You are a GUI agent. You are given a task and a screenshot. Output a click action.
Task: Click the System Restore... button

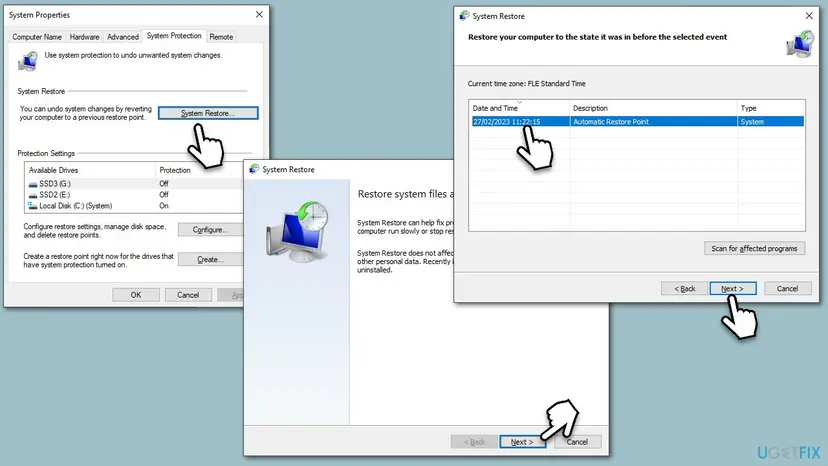tap(208, 113)
